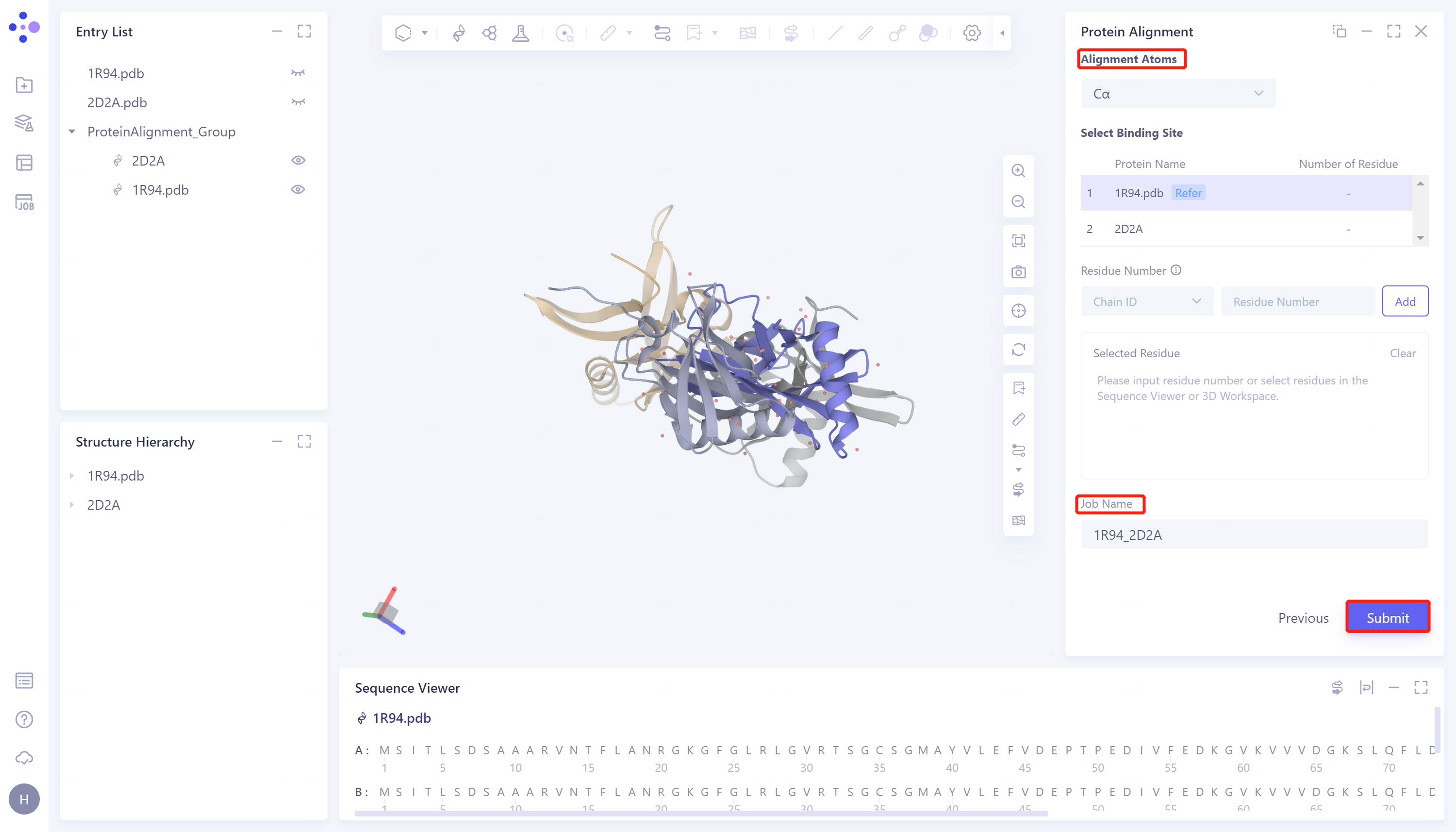Click Clear to reset Selected Residue

point(1403,353)
